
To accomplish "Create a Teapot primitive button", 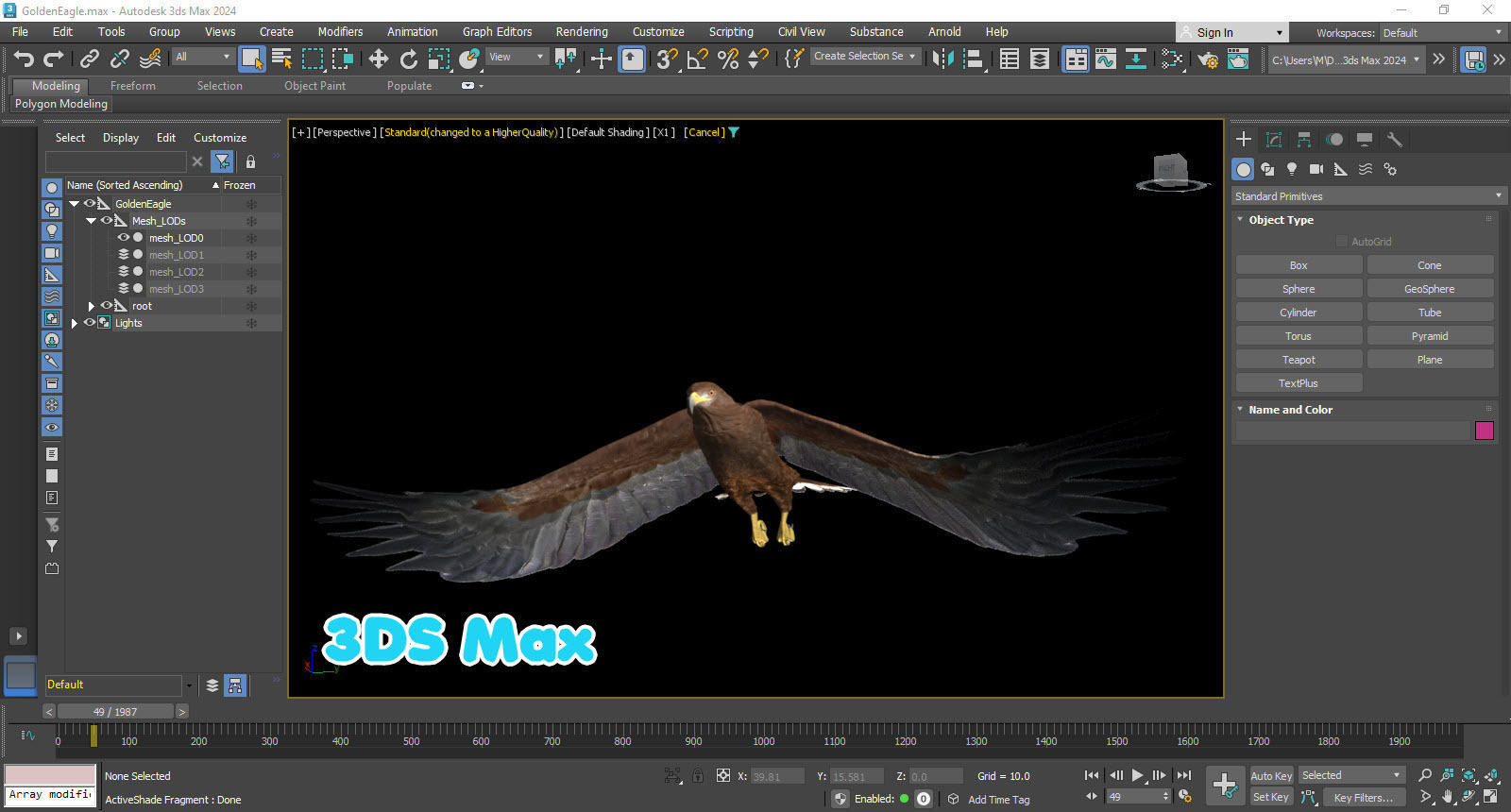I will 1299,359.
